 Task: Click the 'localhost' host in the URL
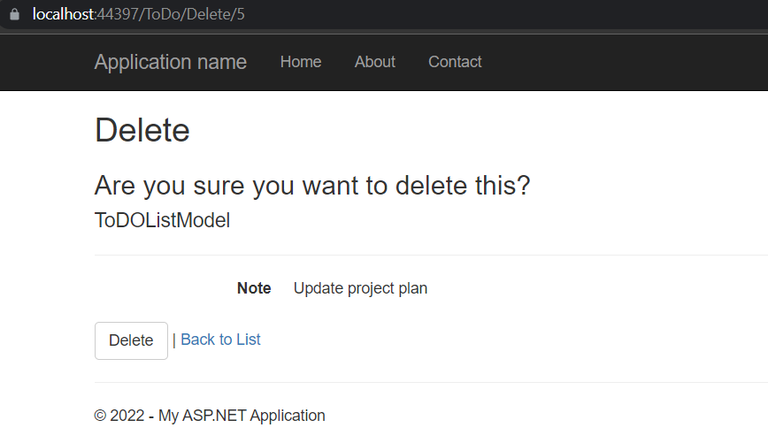[x=63, y=14]
